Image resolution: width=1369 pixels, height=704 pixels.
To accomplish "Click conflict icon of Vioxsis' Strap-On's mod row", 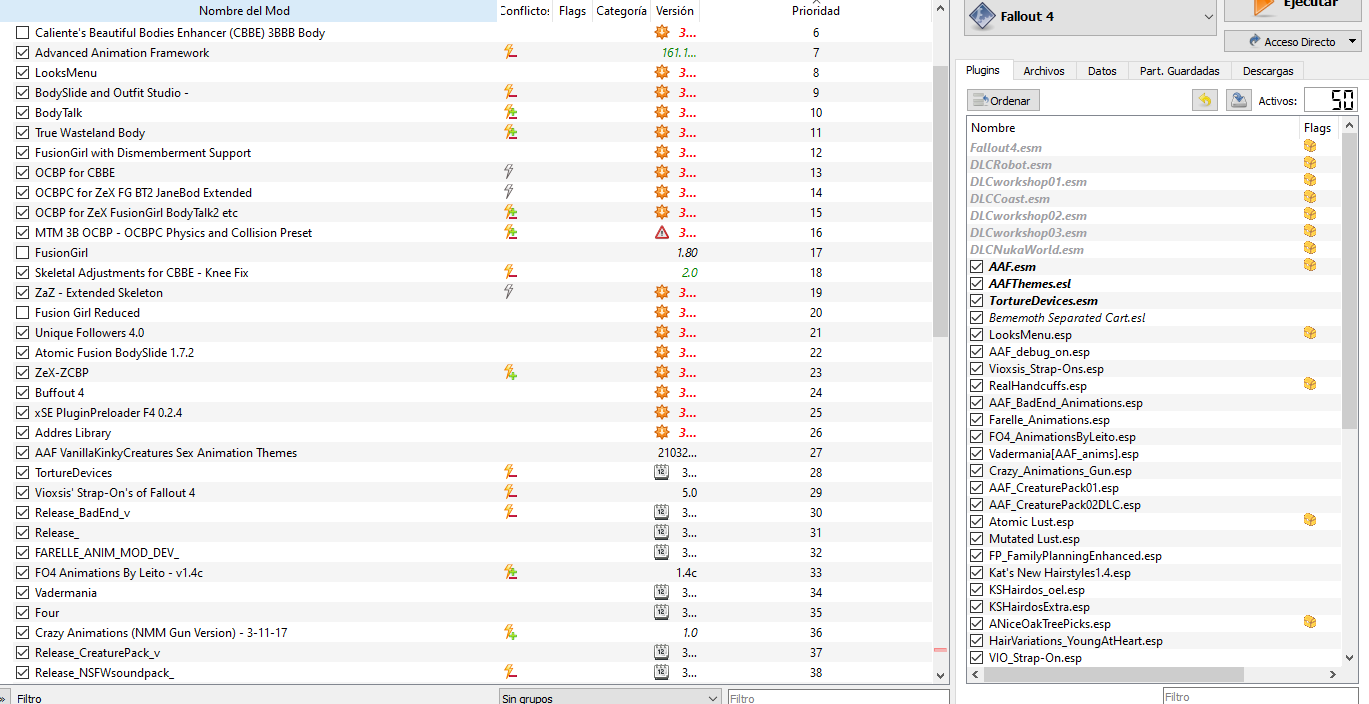I will pos(510,492).
